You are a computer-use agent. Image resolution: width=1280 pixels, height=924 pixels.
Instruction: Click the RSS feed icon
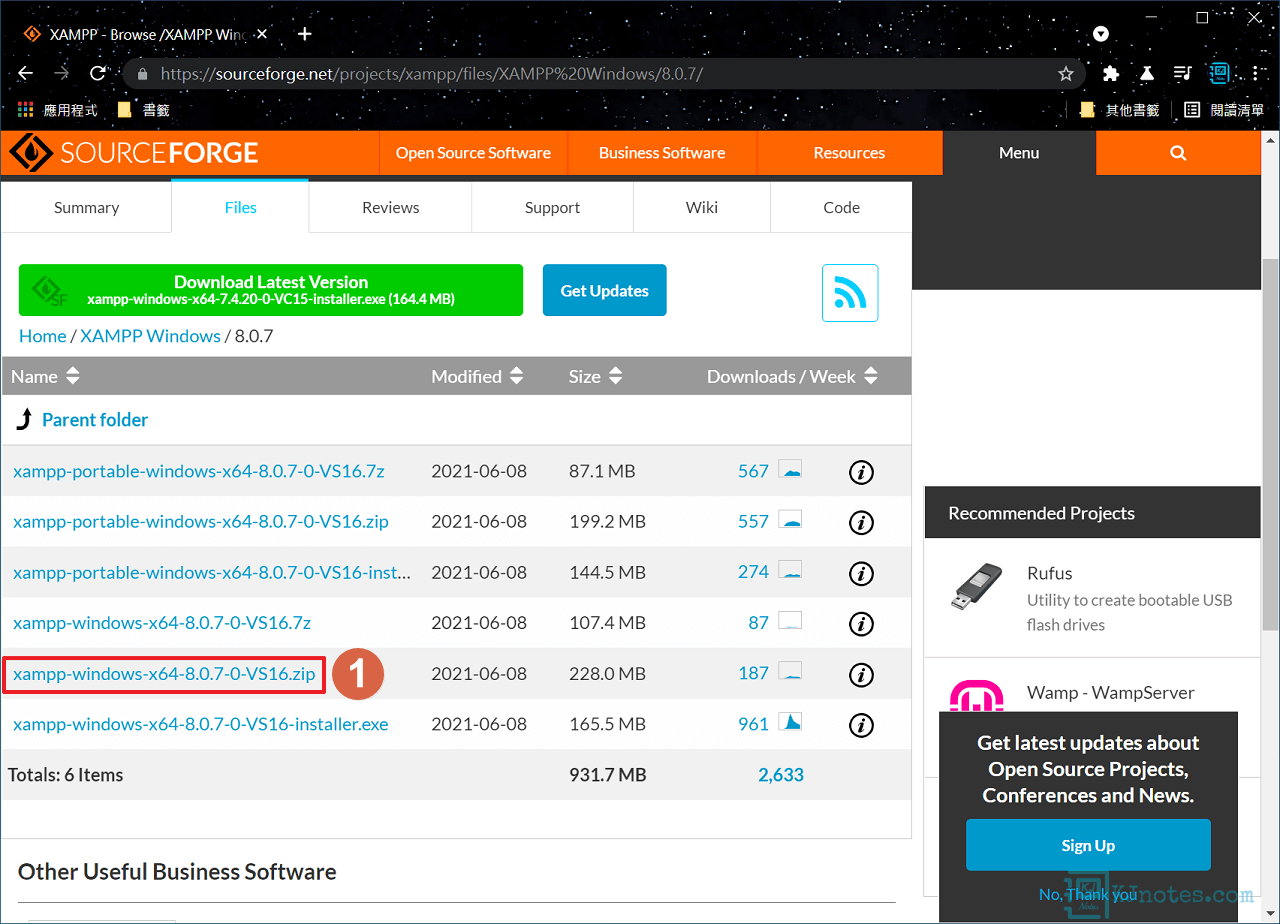pyautogui.click(x=850, y=293)
